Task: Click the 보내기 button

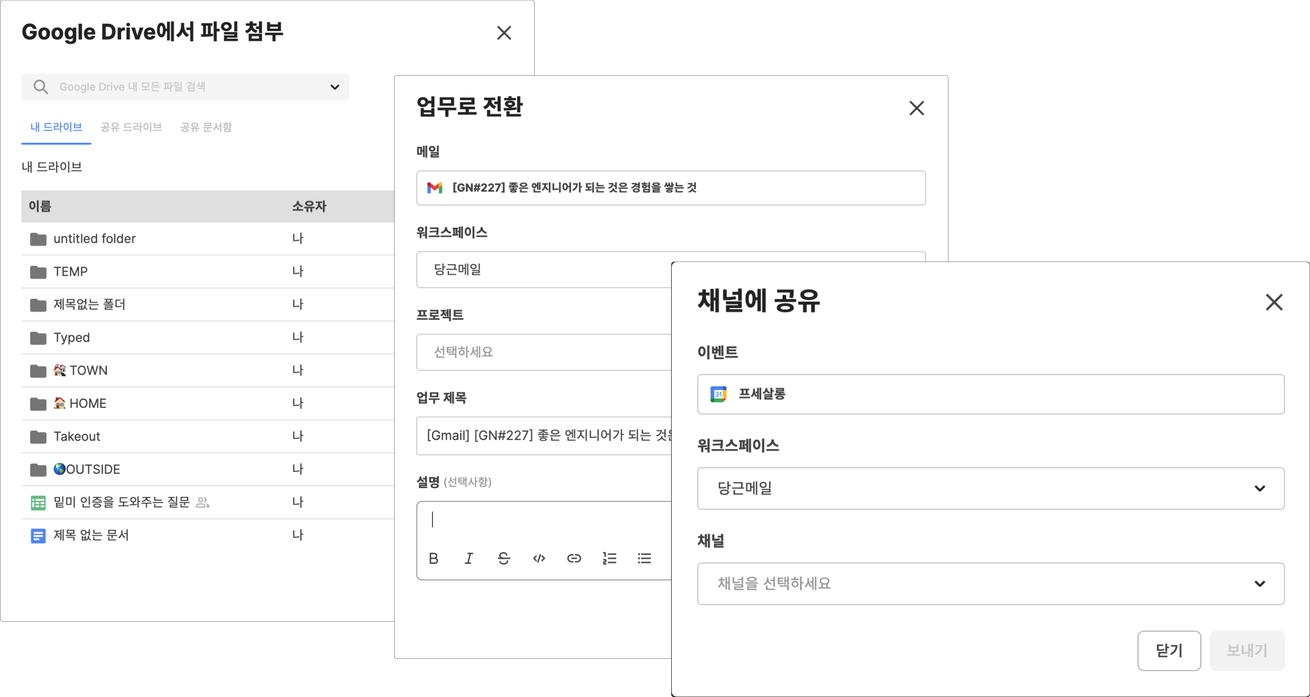Action: point(1247,650)
